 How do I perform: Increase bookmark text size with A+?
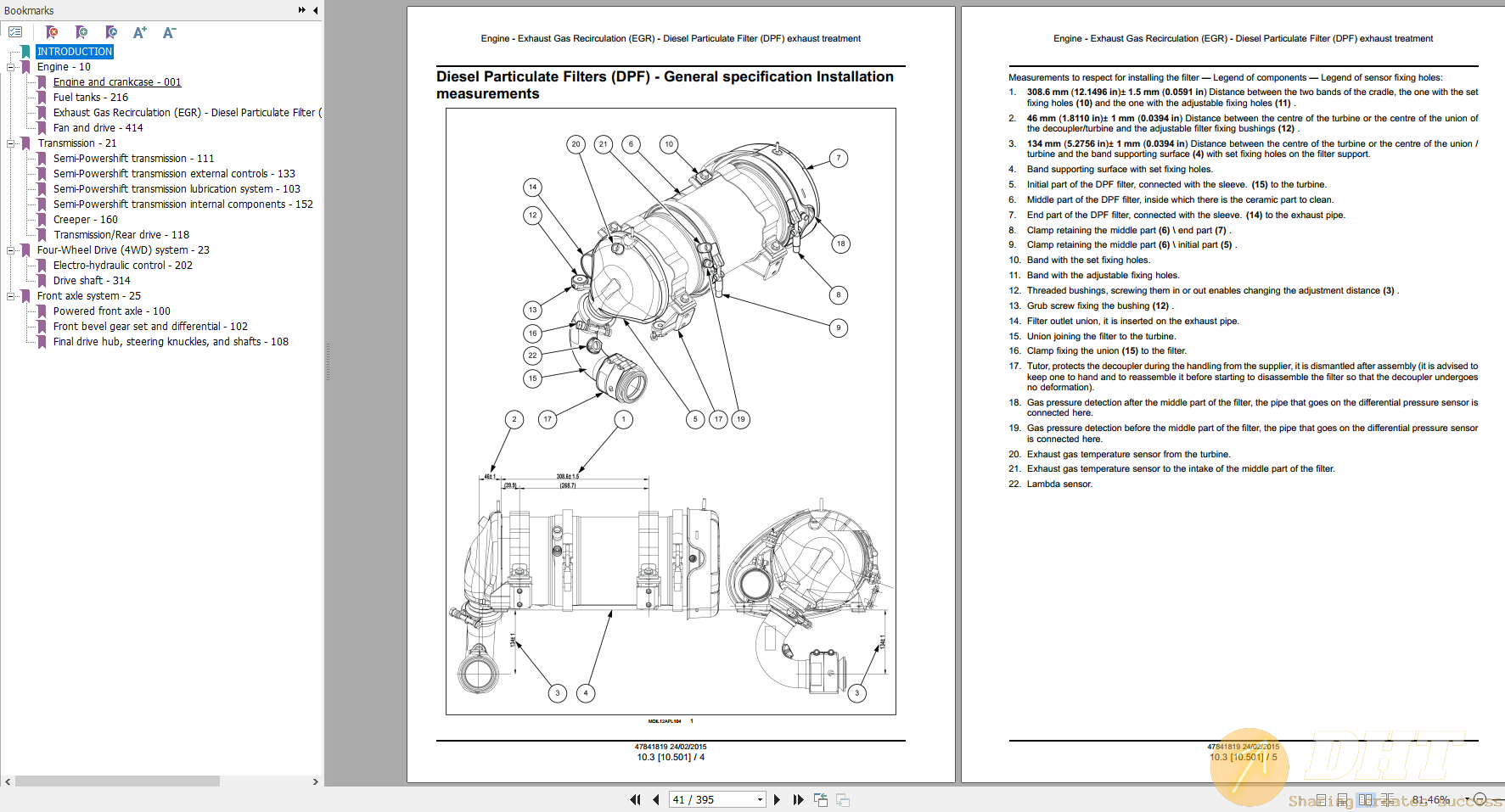(x=139, y=32)
